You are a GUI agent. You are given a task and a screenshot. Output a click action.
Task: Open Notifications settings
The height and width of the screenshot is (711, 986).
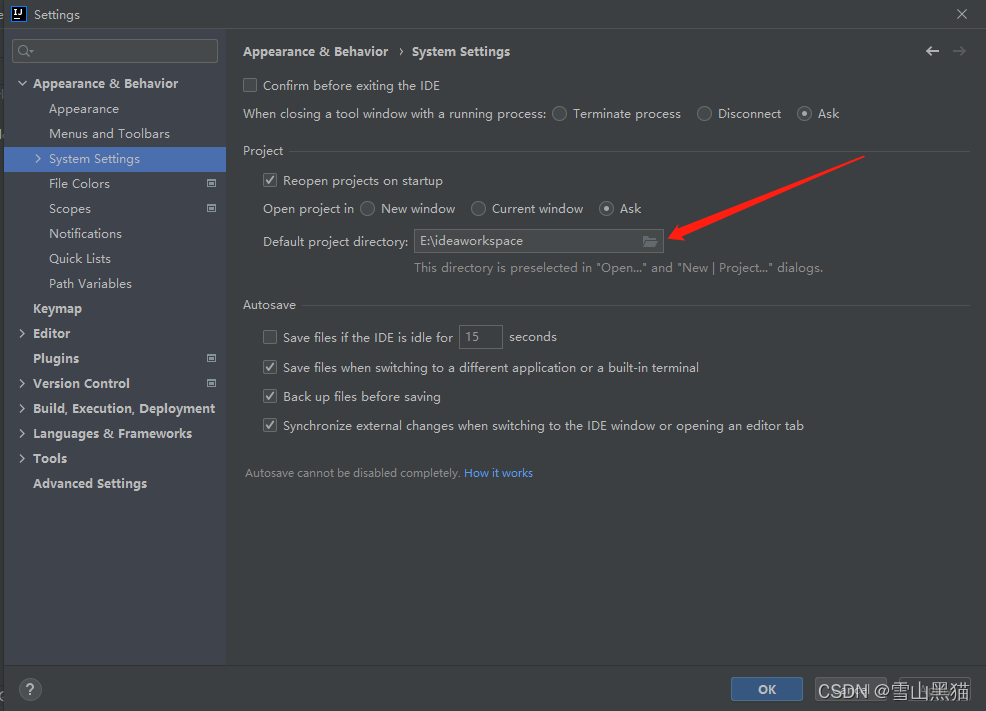[x=86, y=233]
